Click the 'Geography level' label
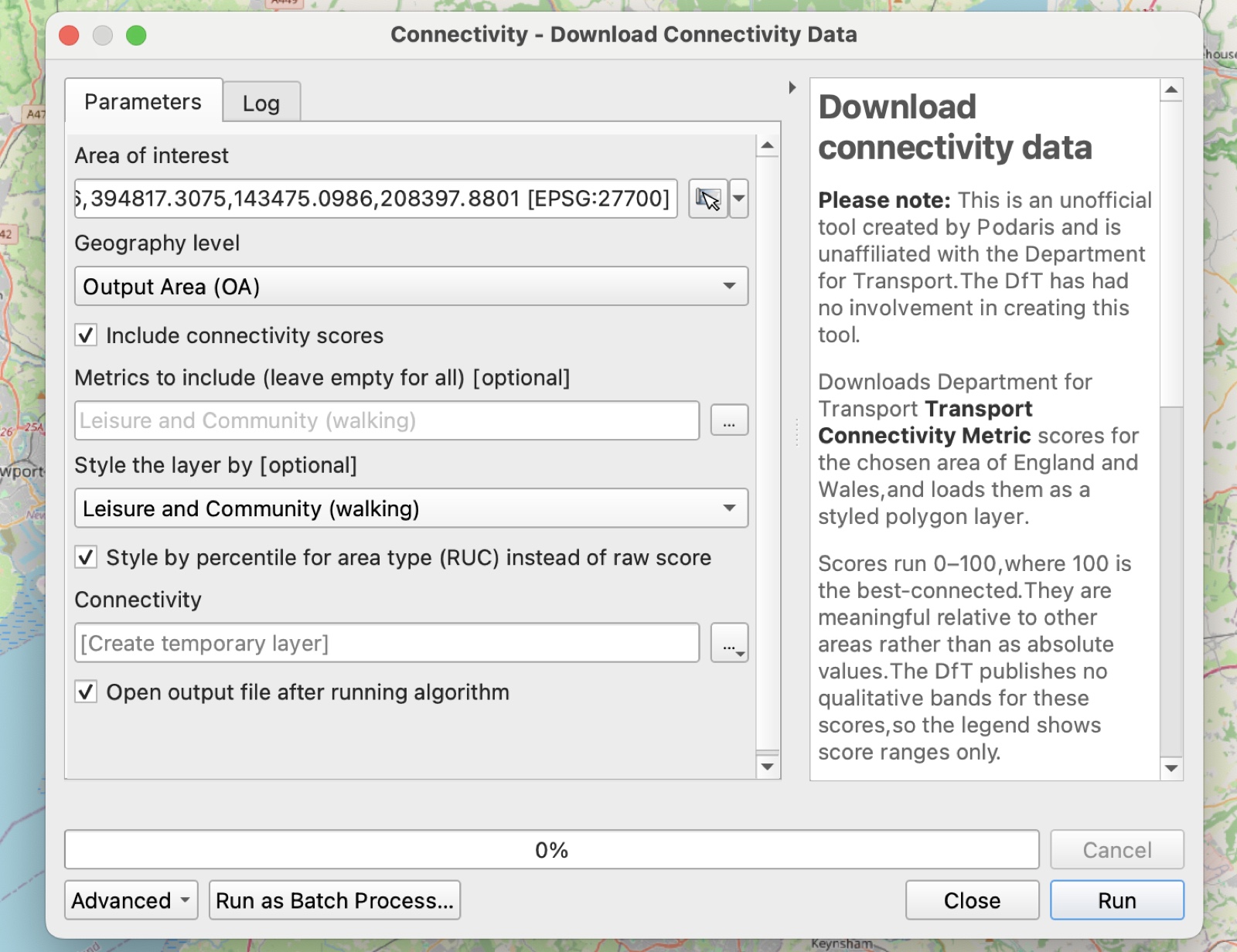1237x952 pixels. 157,243
